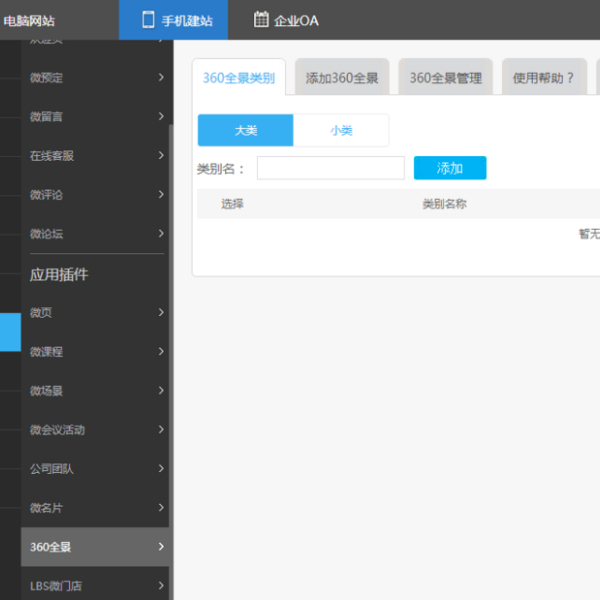Open the 微课程 menu entry
600x600 pixels.
47,352
